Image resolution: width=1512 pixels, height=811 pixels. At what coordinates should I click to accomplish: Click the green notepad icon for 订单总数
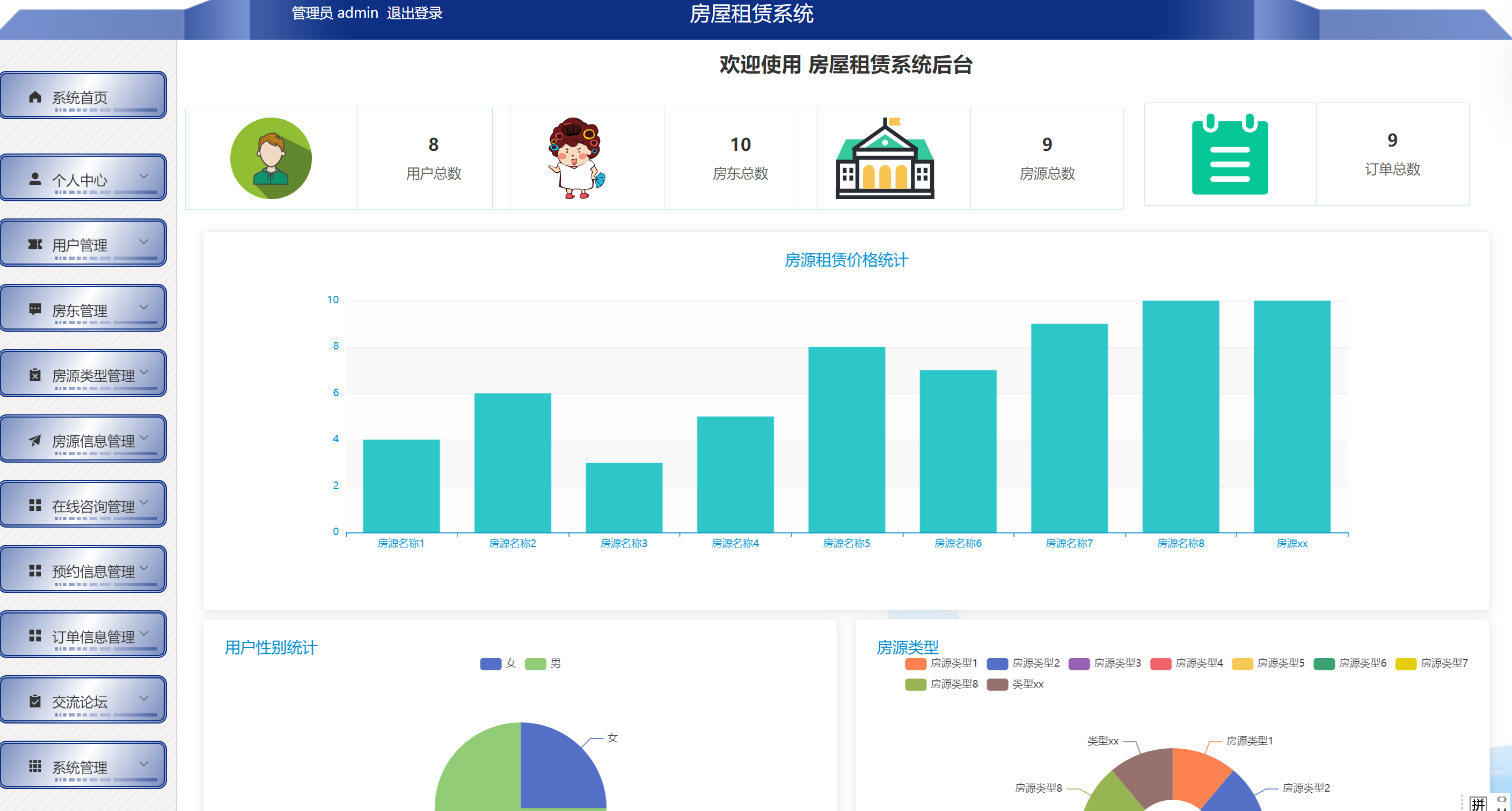click(1230, 154)
